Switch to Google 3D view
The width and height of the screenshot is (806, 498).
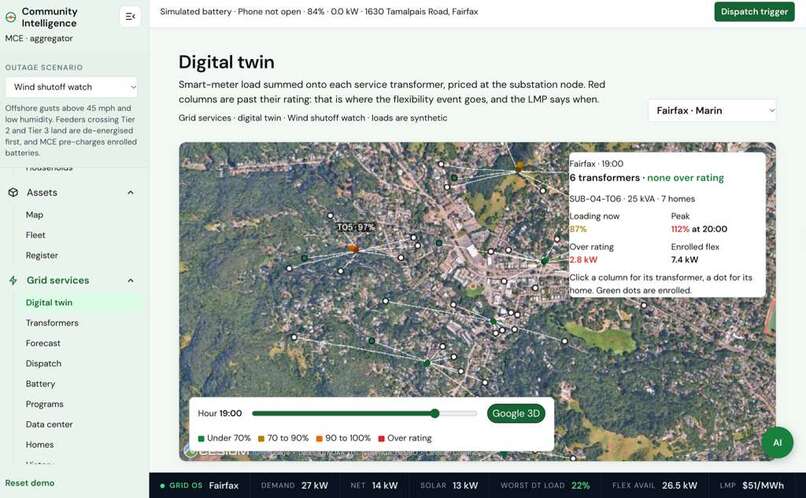[516, 413]
